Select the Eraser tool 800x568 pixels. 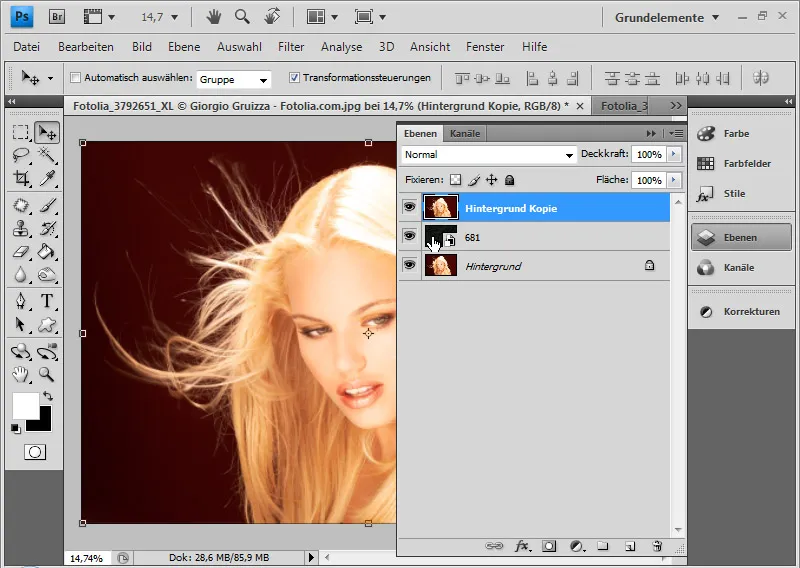tap(20, 251)
